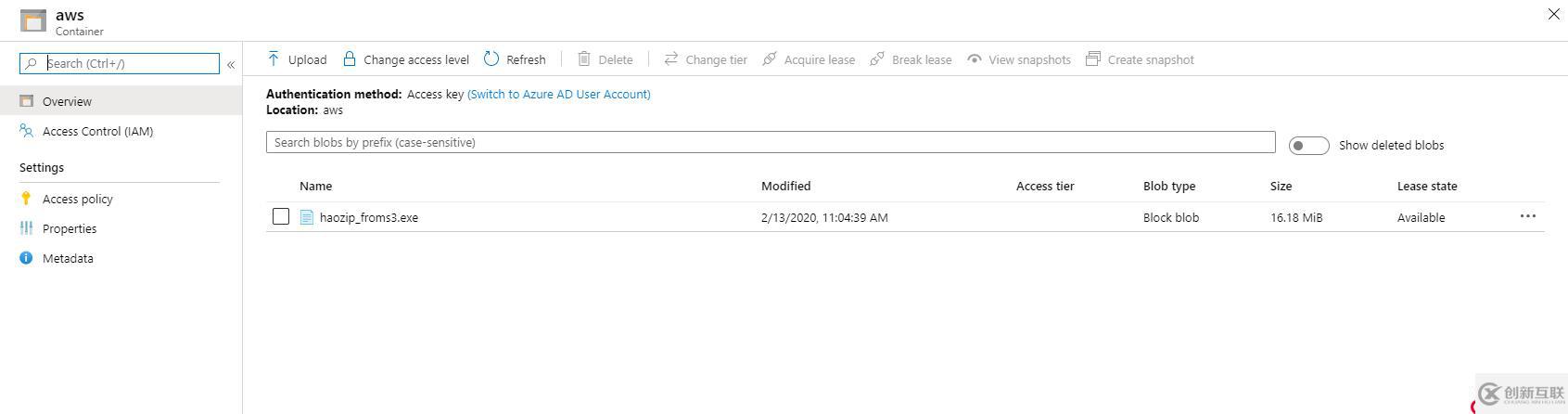The height and width of the screenshot is (414, 1568).
Task: Click the Block blob cell
Action: [1171, 217]
